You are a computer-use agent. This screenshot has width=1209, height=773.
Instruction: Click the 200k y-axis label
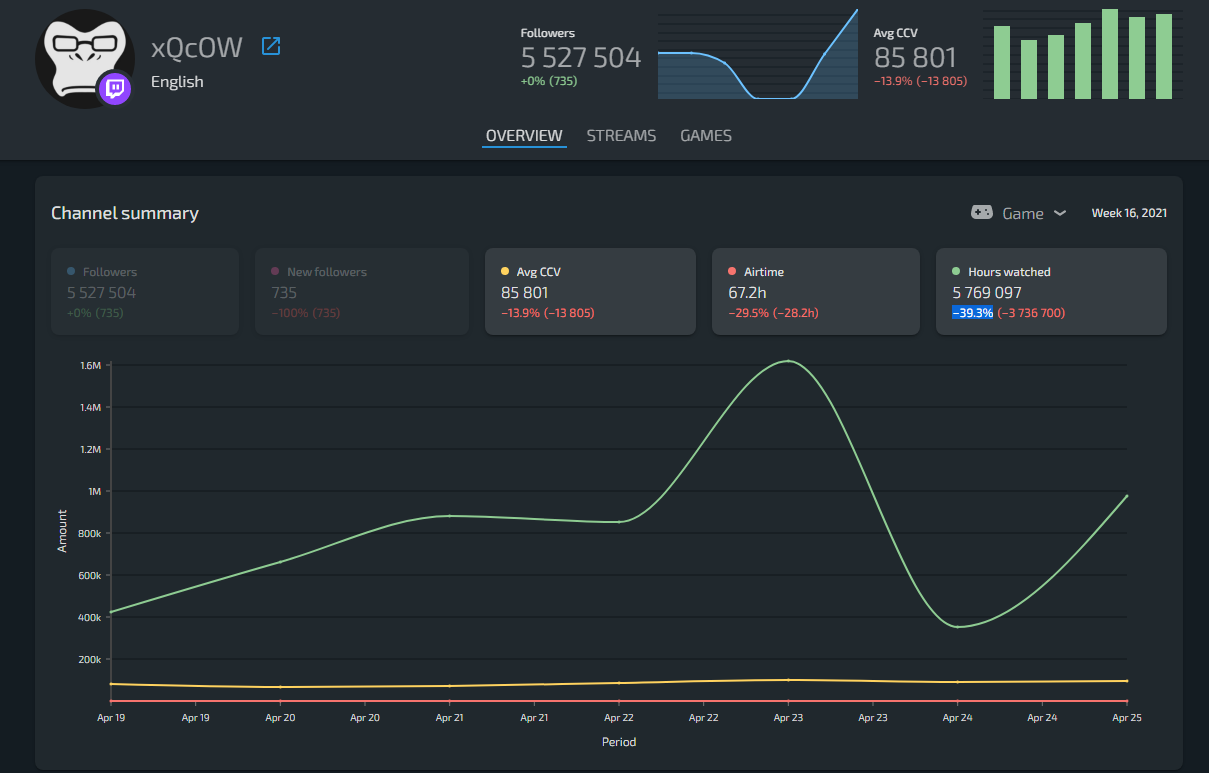90,659
